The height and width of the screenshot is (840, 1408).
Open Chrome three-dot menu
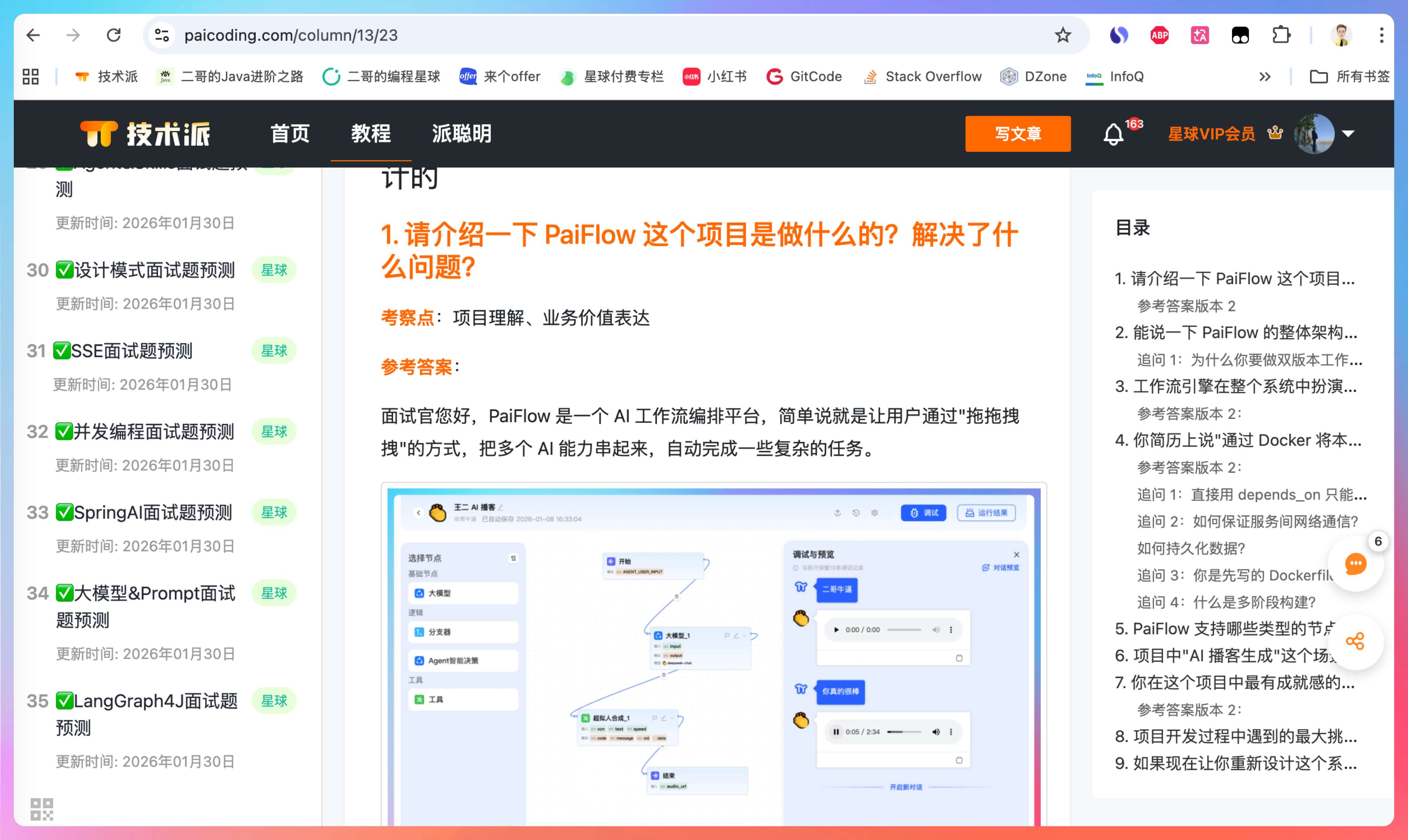(1381, 35)
